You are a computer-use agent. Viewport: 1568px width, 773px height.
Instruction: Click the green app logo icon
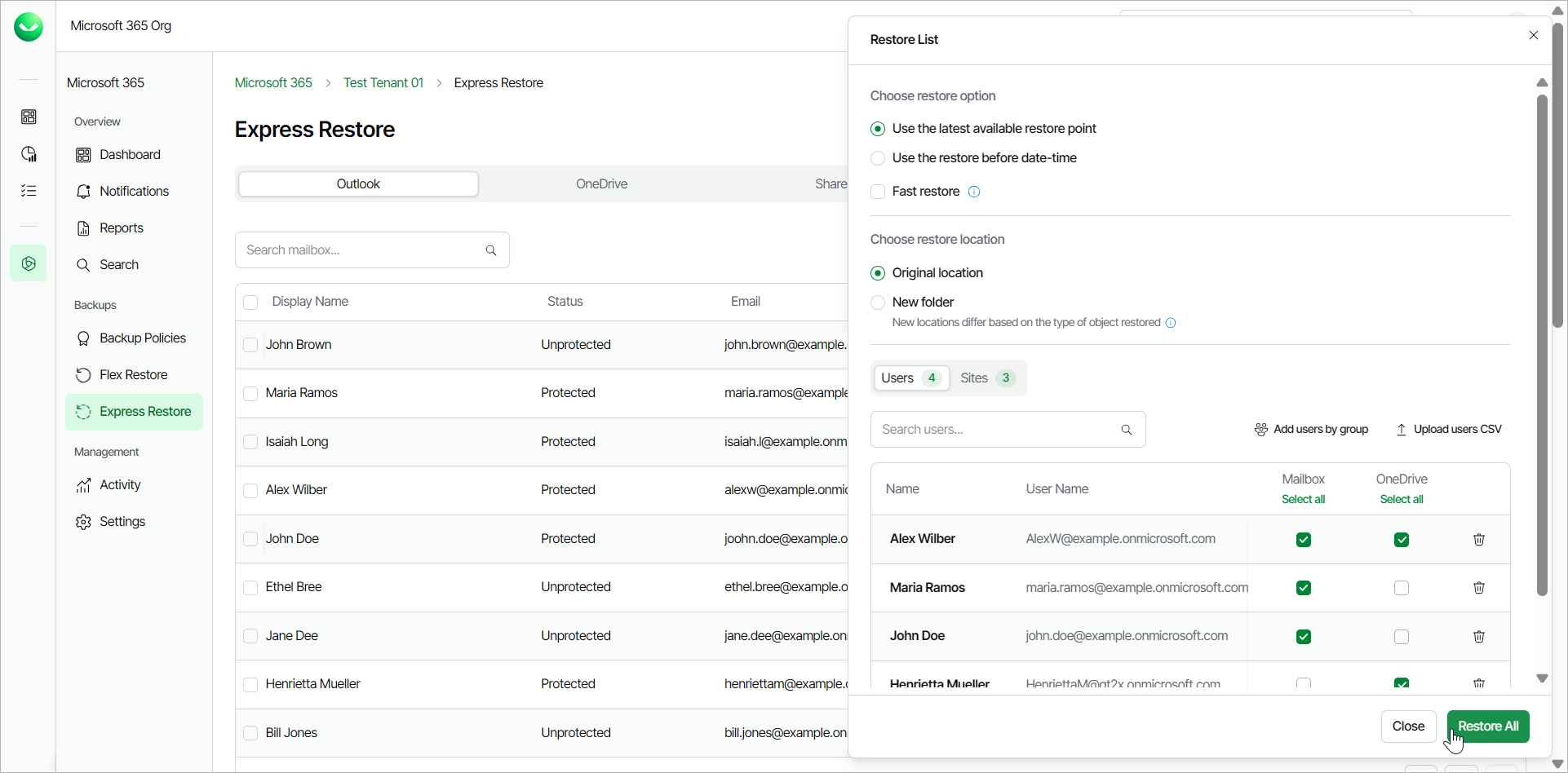click(29, 26)
